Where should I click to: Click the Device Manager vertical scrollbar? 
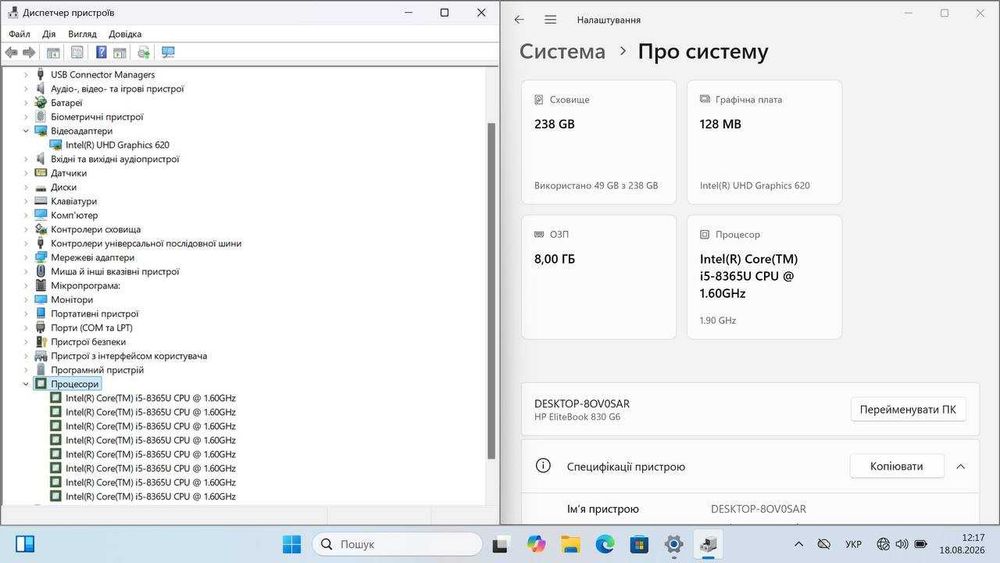coord(491,290)
